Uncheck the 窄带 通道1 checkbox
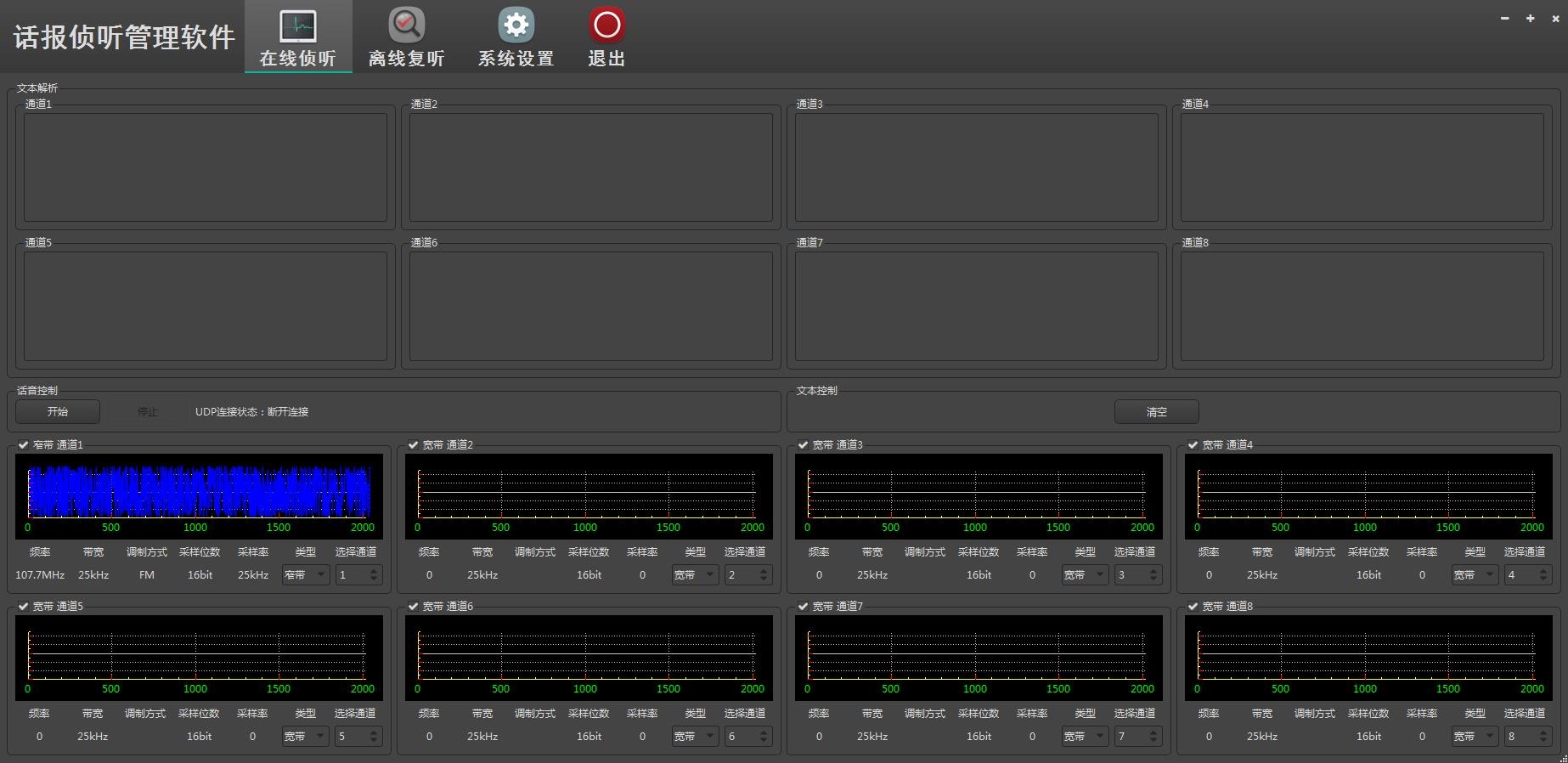Image resolution: width=1568 pixels, height=763 pixels. point(24,444)
